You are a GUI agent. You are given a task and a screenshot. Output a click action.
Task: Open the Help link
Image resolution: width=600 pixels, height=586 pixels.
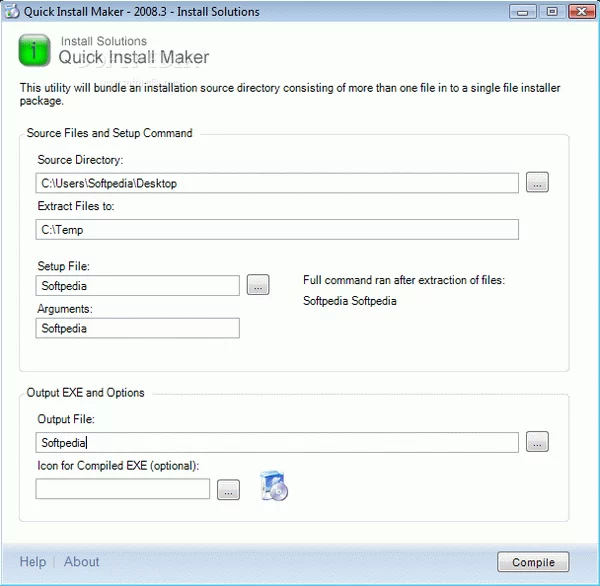coord(33,562)
